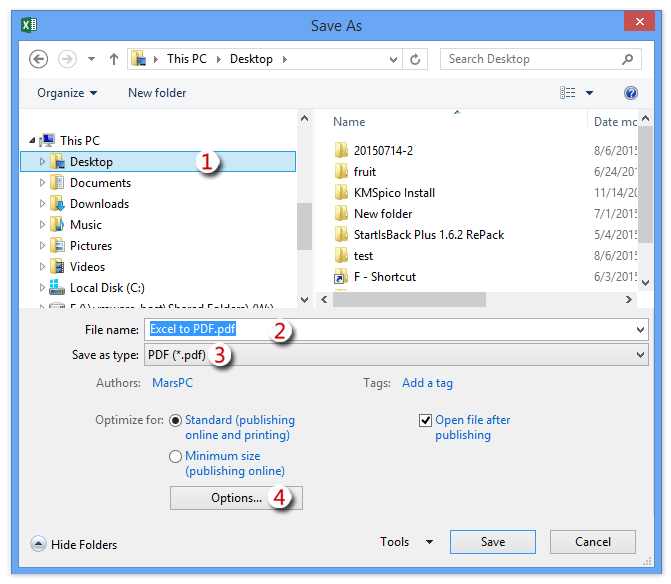The image size is (671, 584).
Task: Select Minimum size optimization option
Action: [176, 457]
